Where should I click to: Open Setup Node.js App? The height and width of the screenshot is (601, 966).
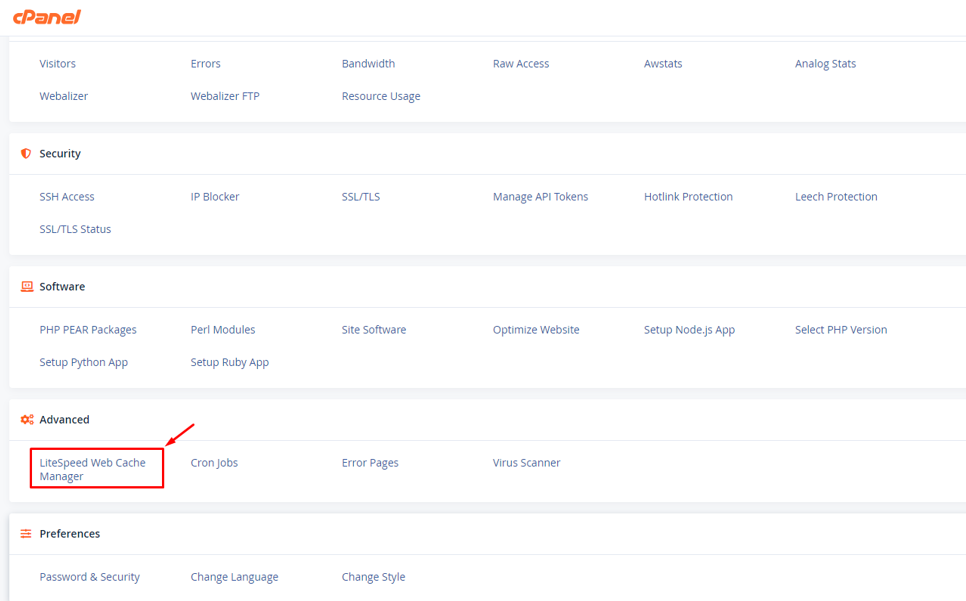[x=689, y=329]
